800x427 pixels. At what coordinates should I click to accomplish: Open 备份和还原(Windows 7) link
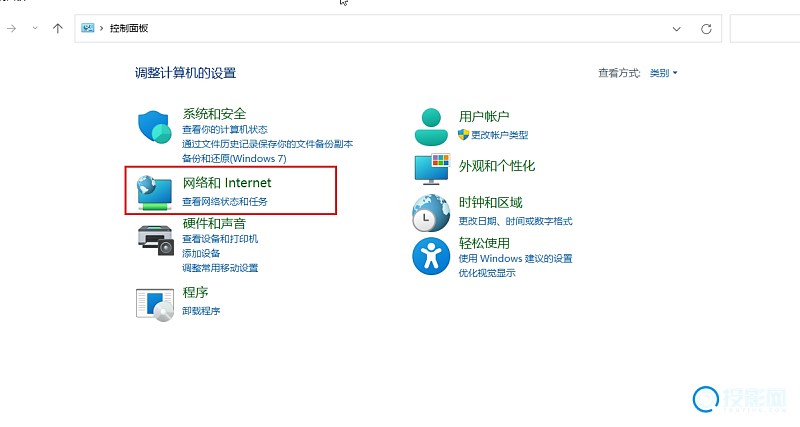(234, 158)
